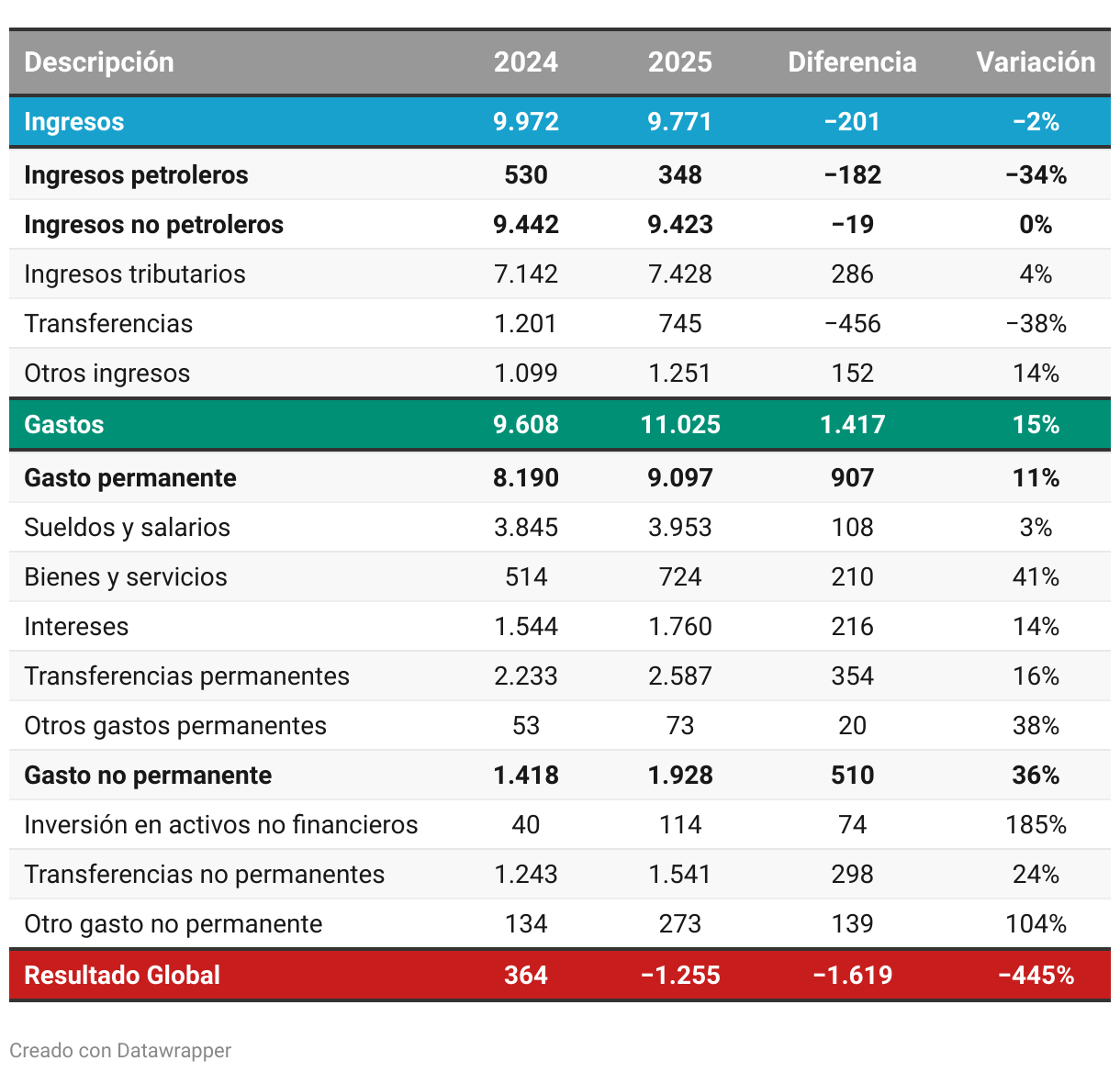Click the 11.025 Gastos 2025 value
Viewport: 1120px width, 1072px height.
pos(679,425)
